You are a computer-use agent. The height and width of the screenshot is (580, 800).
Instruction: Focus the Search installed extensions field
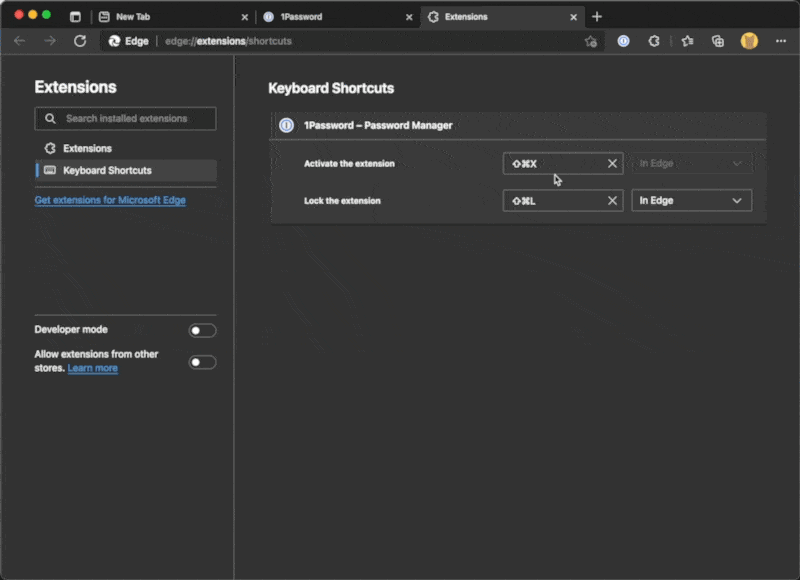(134, 118)
